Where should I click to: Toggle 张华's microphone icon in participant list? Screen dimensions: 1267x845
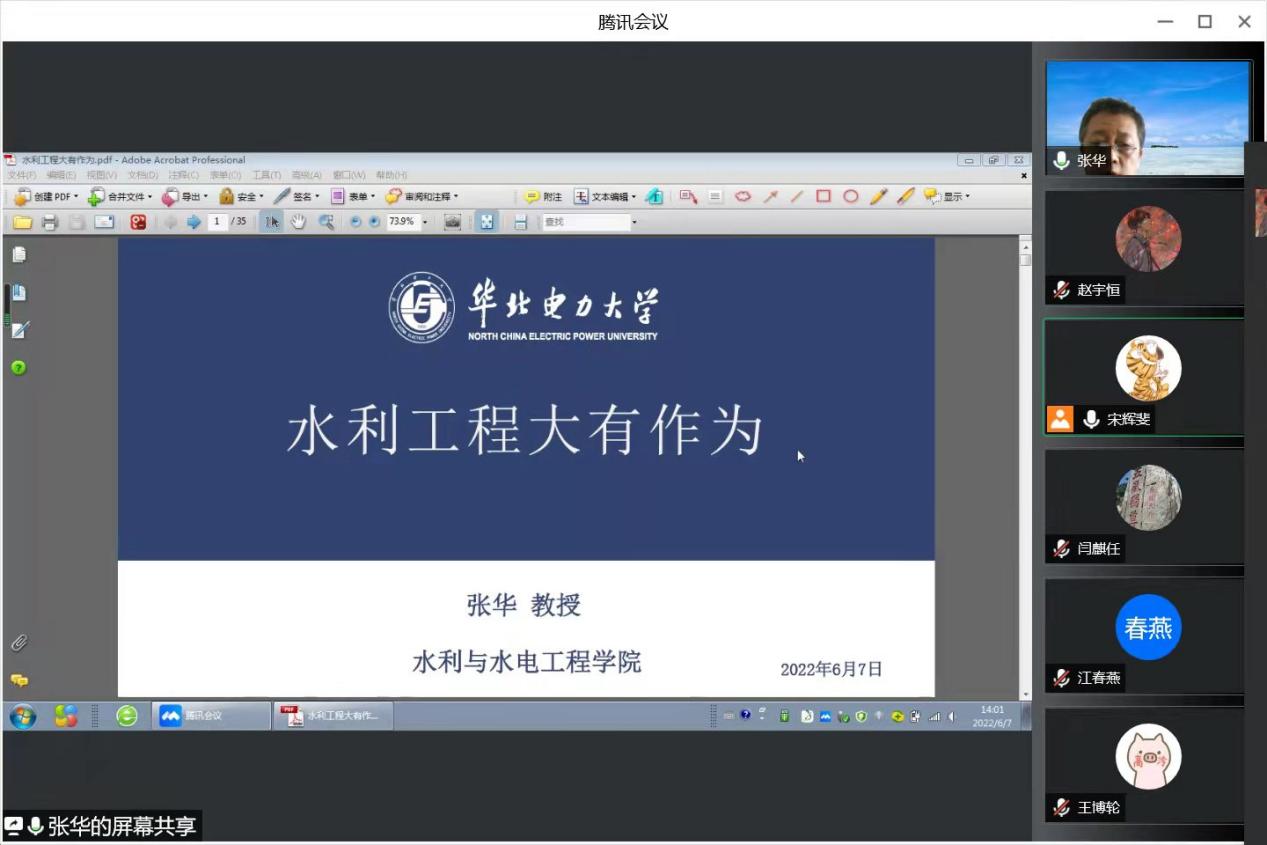(1061, 161)
